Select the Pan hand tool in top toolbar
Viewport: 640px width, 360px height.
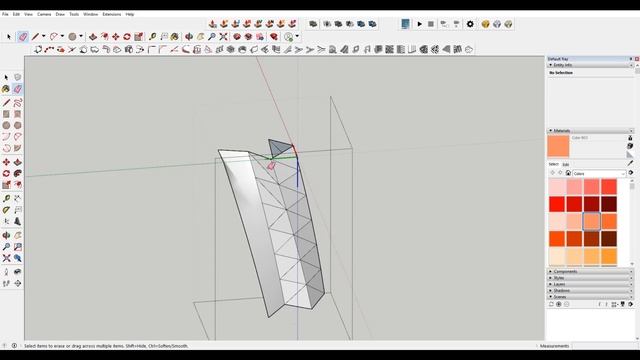[200, 37]
